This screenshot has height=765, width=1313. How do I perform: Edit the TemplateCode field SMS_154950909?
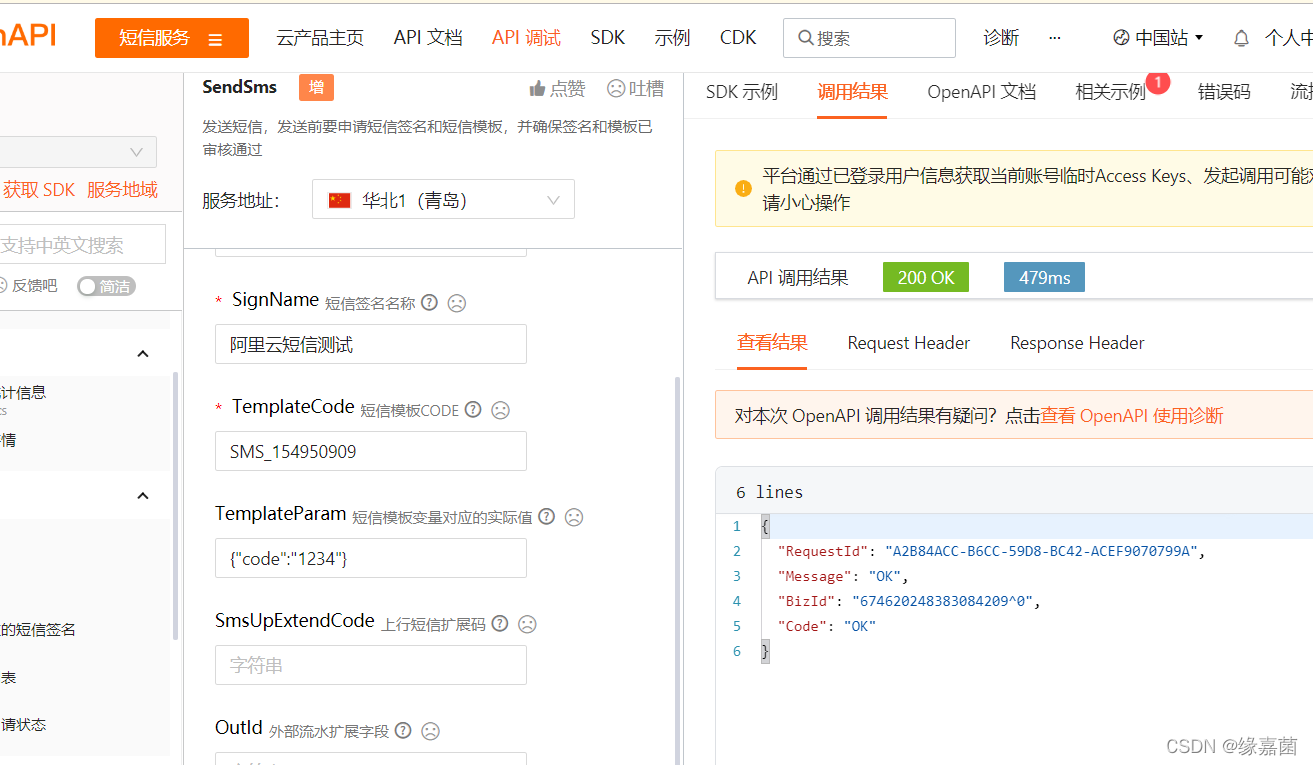click(x=371, y=451)
